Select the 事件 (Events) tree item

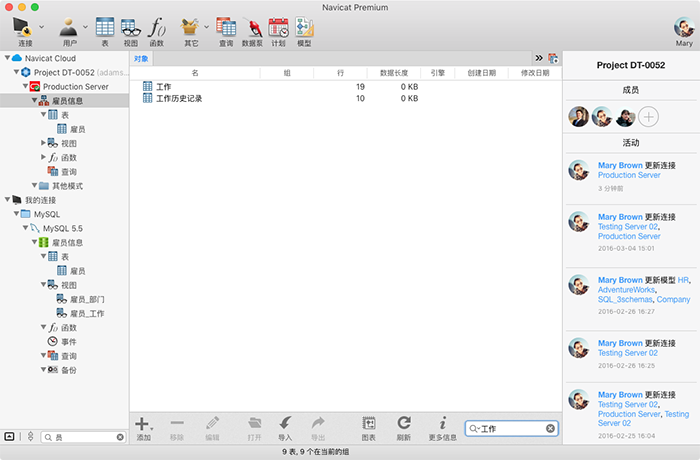[x=62, y=342]
